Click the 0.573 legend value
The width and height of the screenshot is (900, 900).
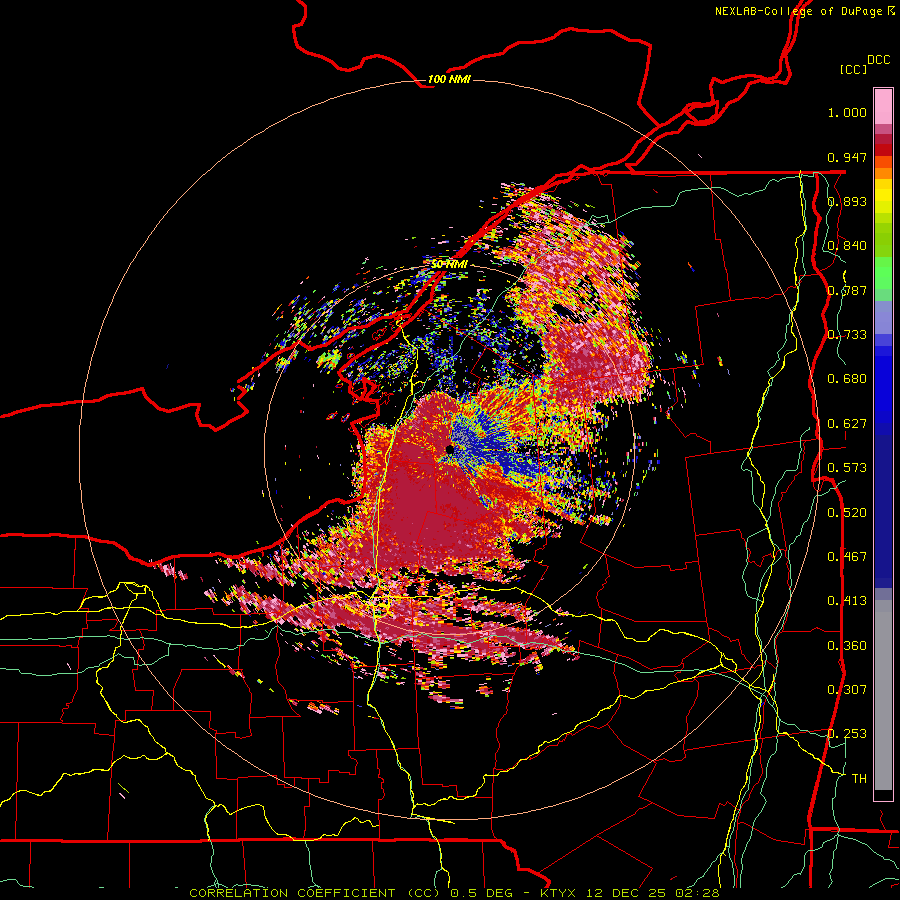tap(847, 468)
